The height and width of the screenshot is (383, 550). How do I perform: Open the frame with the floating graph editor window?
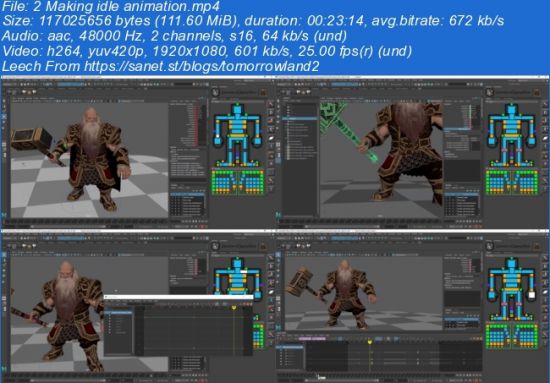click(138, 307)
